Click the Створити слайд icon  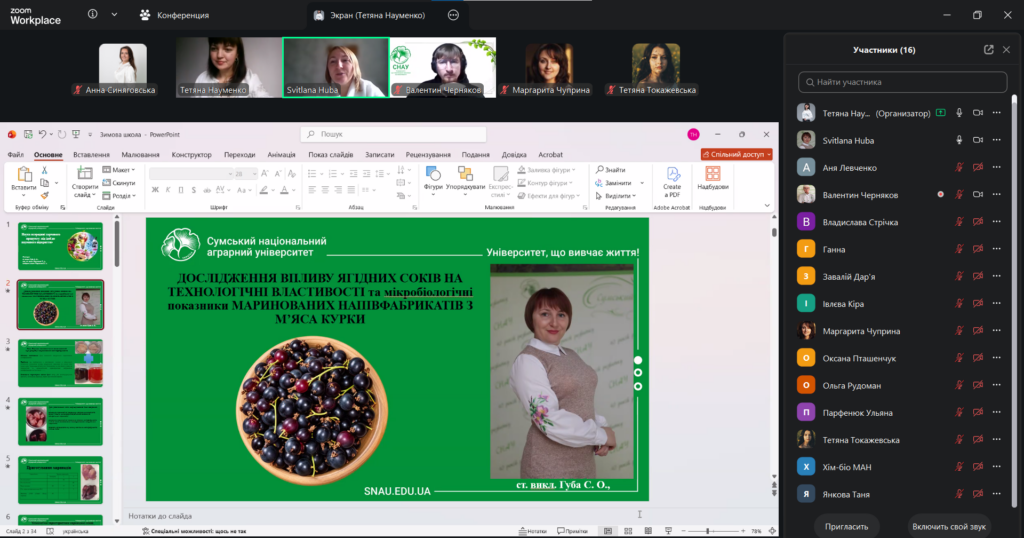(85, 174)
